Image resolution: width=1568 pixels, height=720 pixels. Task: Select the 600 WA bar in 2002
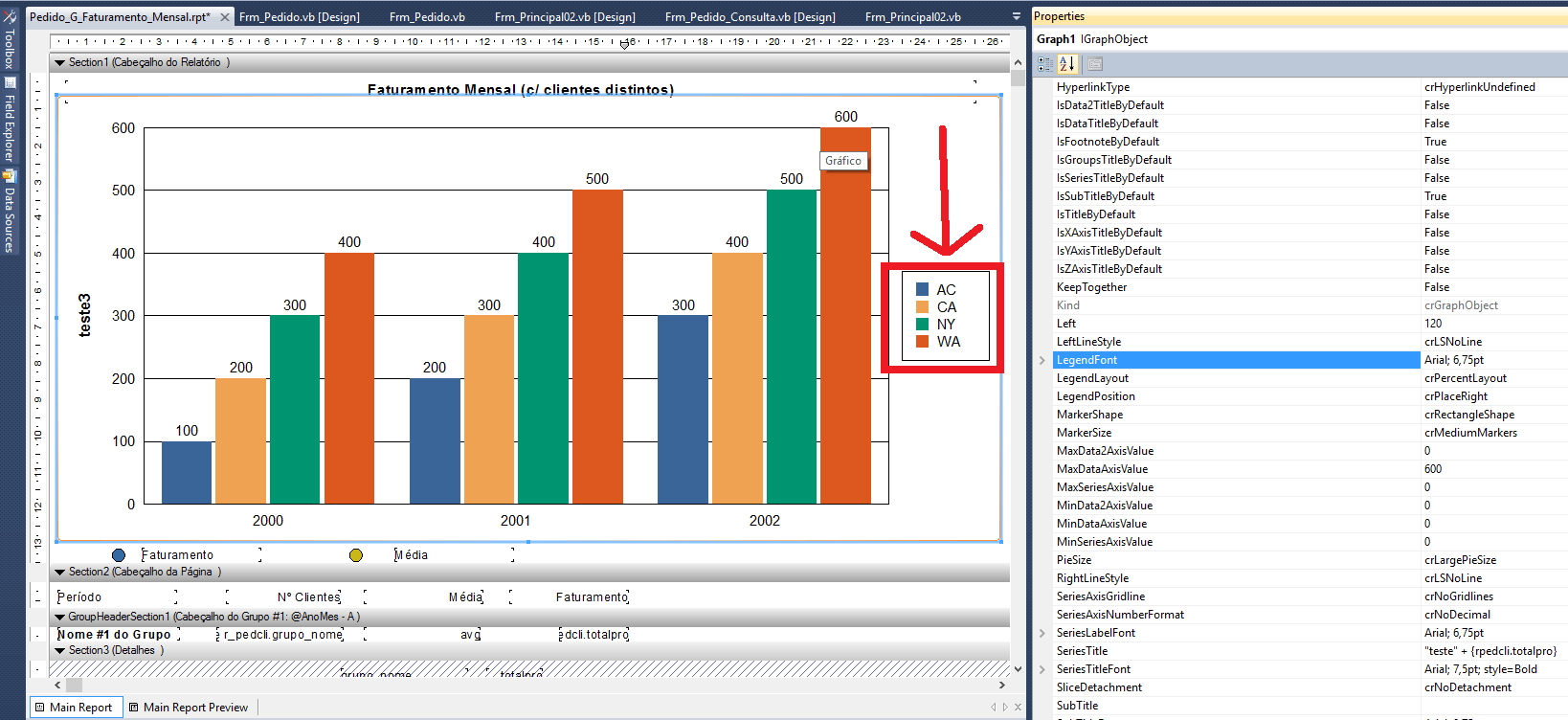(845, 315)
